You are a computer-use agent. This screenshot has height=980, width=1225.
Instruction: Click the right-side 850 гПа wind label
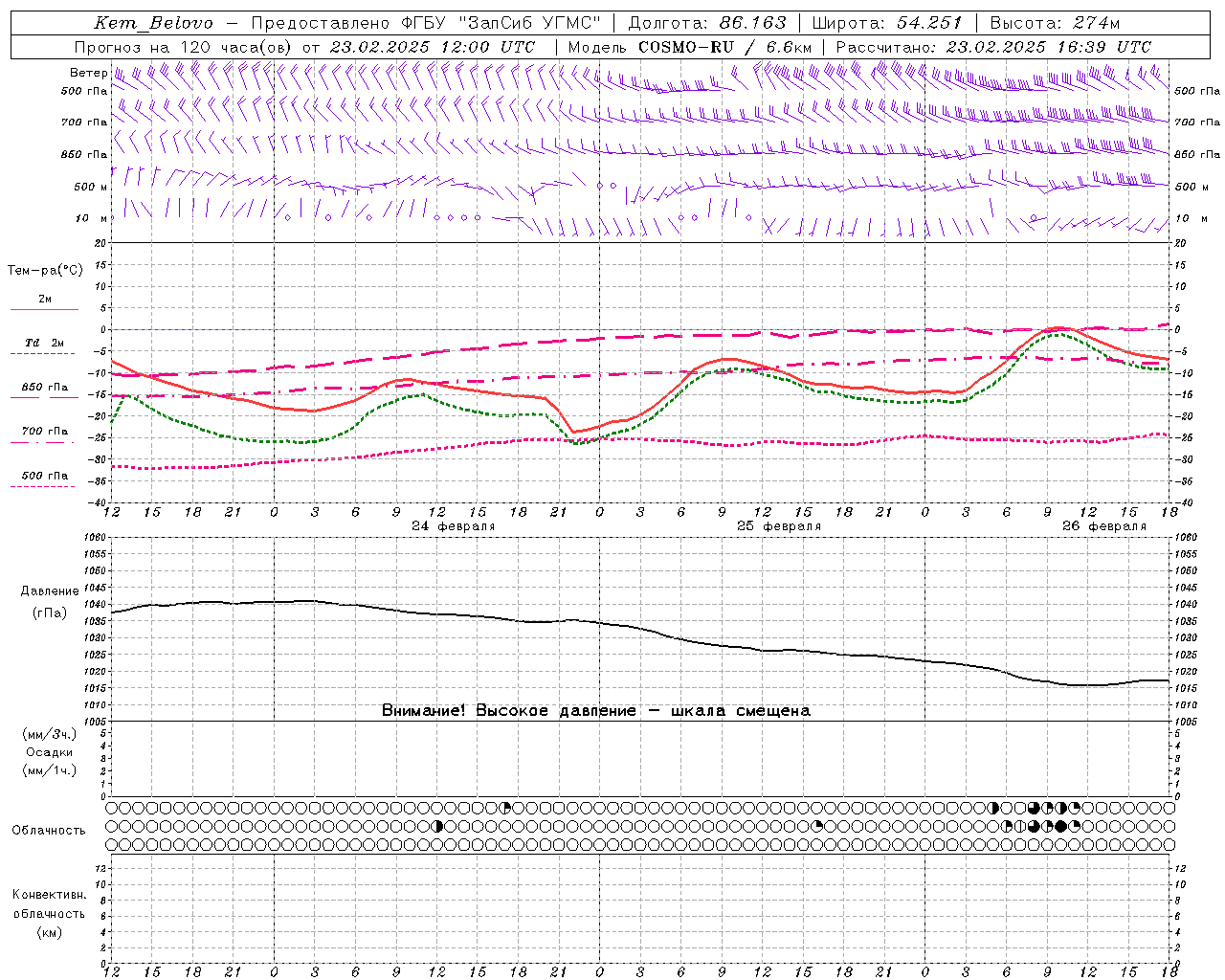pos(1197,154)
